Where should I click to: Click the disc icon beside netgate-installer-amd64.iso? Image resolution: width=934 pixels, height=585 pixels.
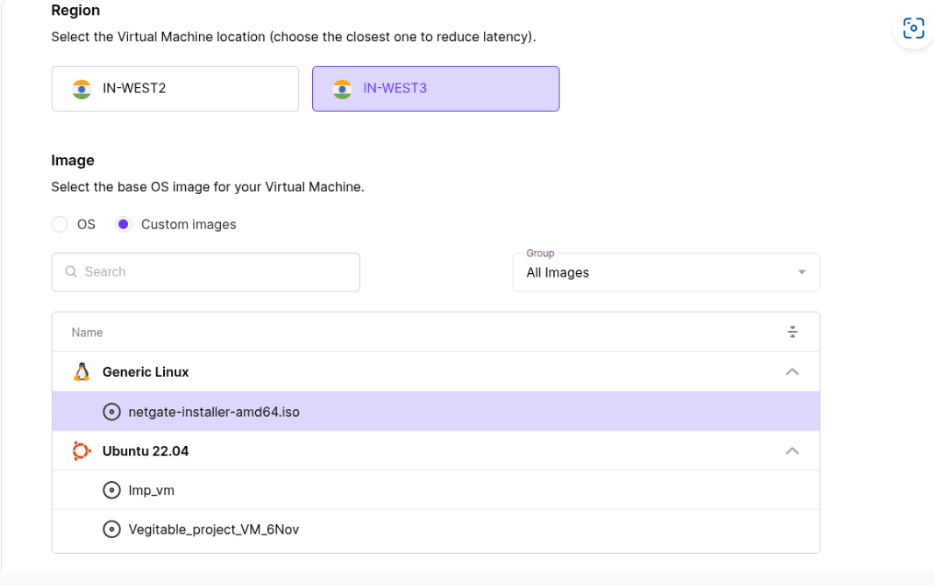(x=111, y=412)
